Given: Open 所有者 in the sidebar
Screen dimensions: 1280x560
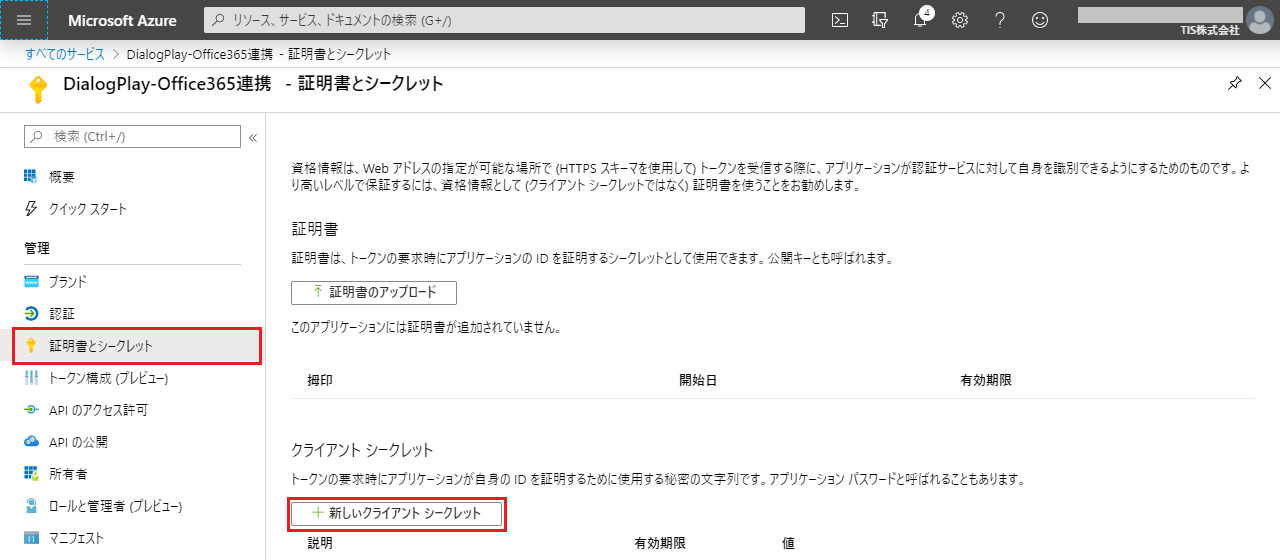Looking at the screenshot, I should click(x=68, y=474).
